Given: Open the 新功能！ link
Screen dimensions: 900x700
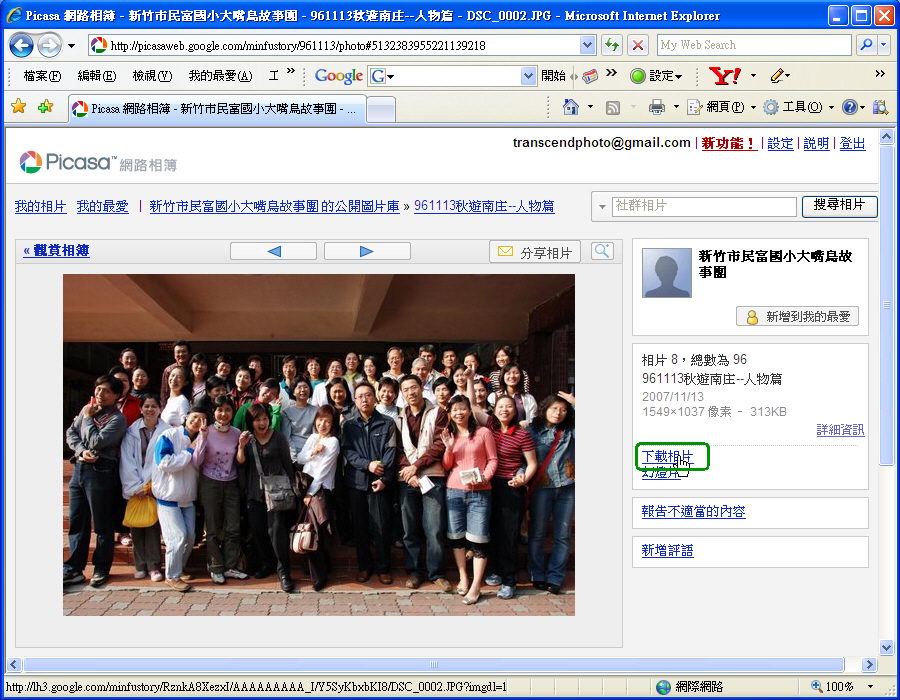Looking at the screenshot, I should [x=728, y=143].
